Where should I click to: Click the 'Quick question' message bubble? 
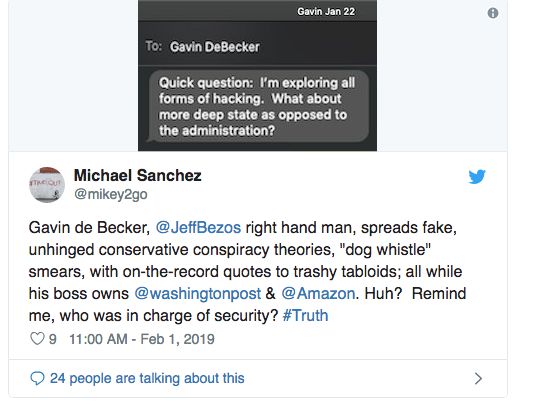pos(258,106)
